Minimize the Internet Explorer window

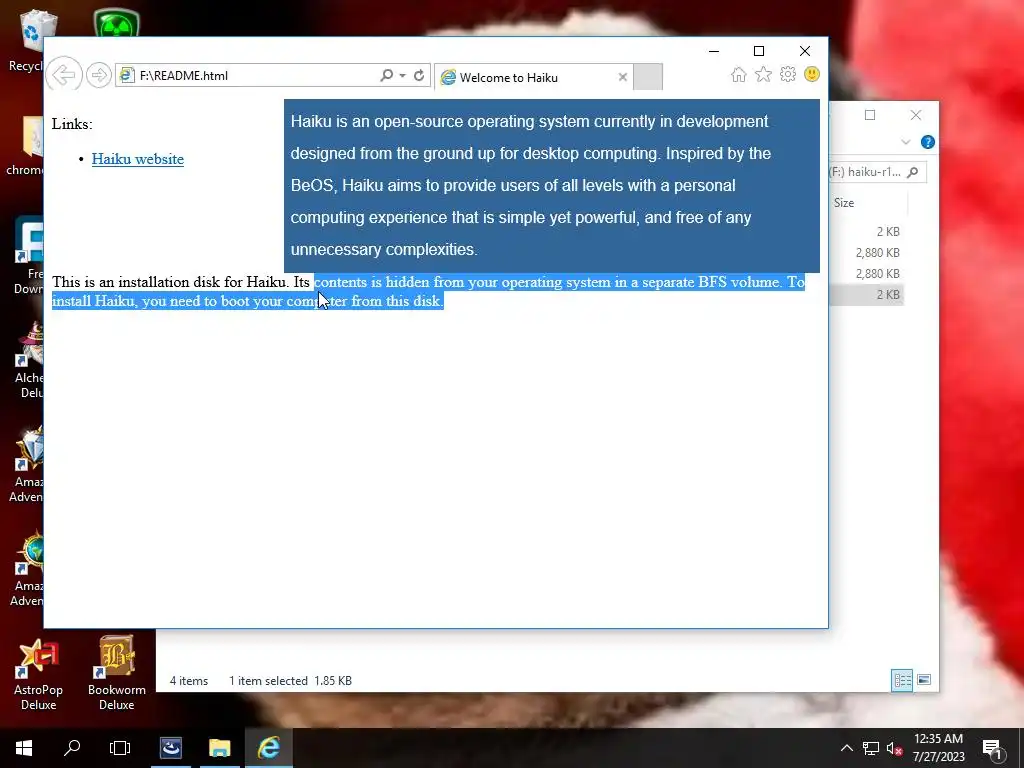click(714, 51)
